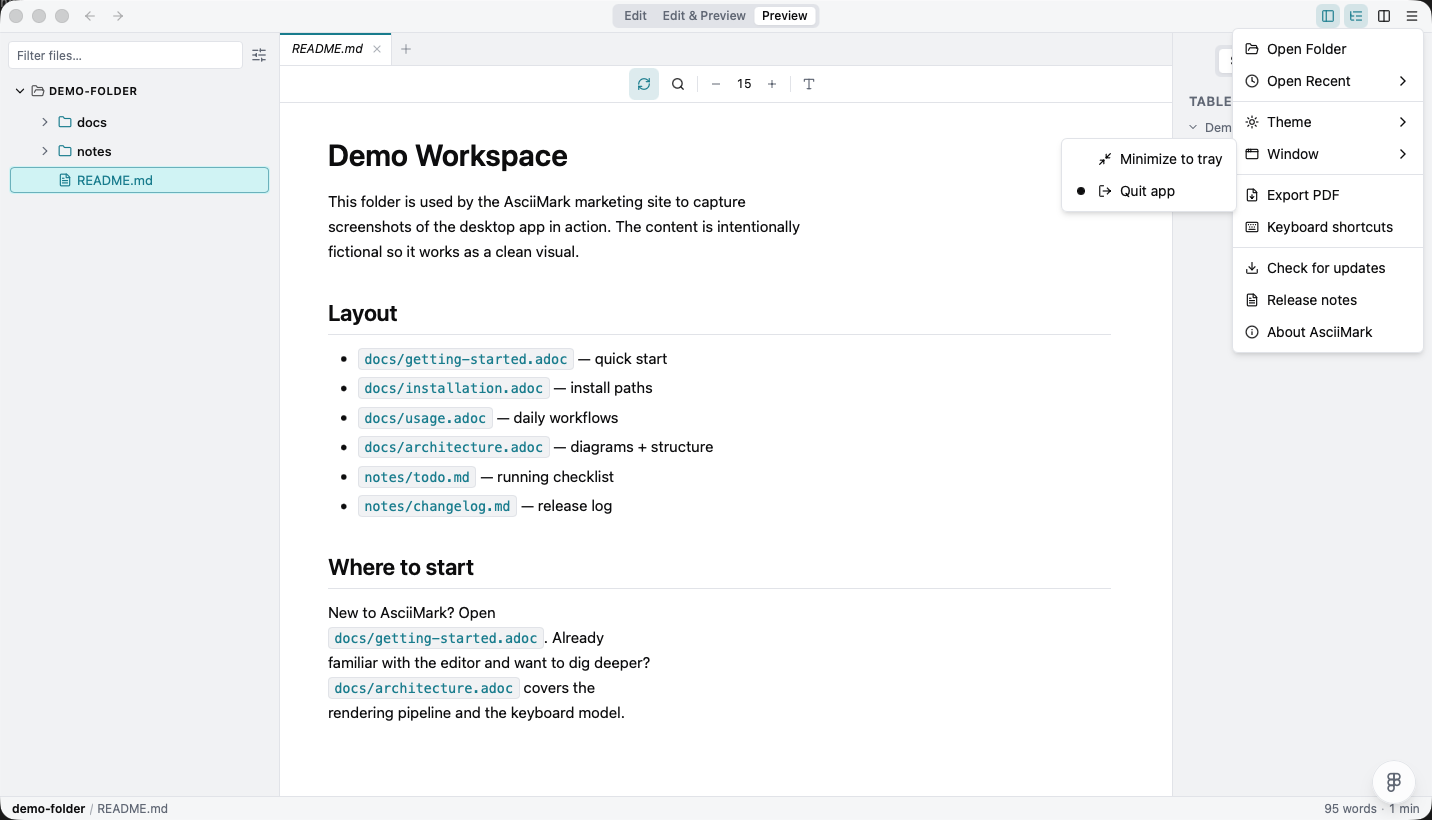Click the '95 words · 1 min' status text
Image resolution: width=1432 pixels, height=820 pixels.
pos(1372,809)
